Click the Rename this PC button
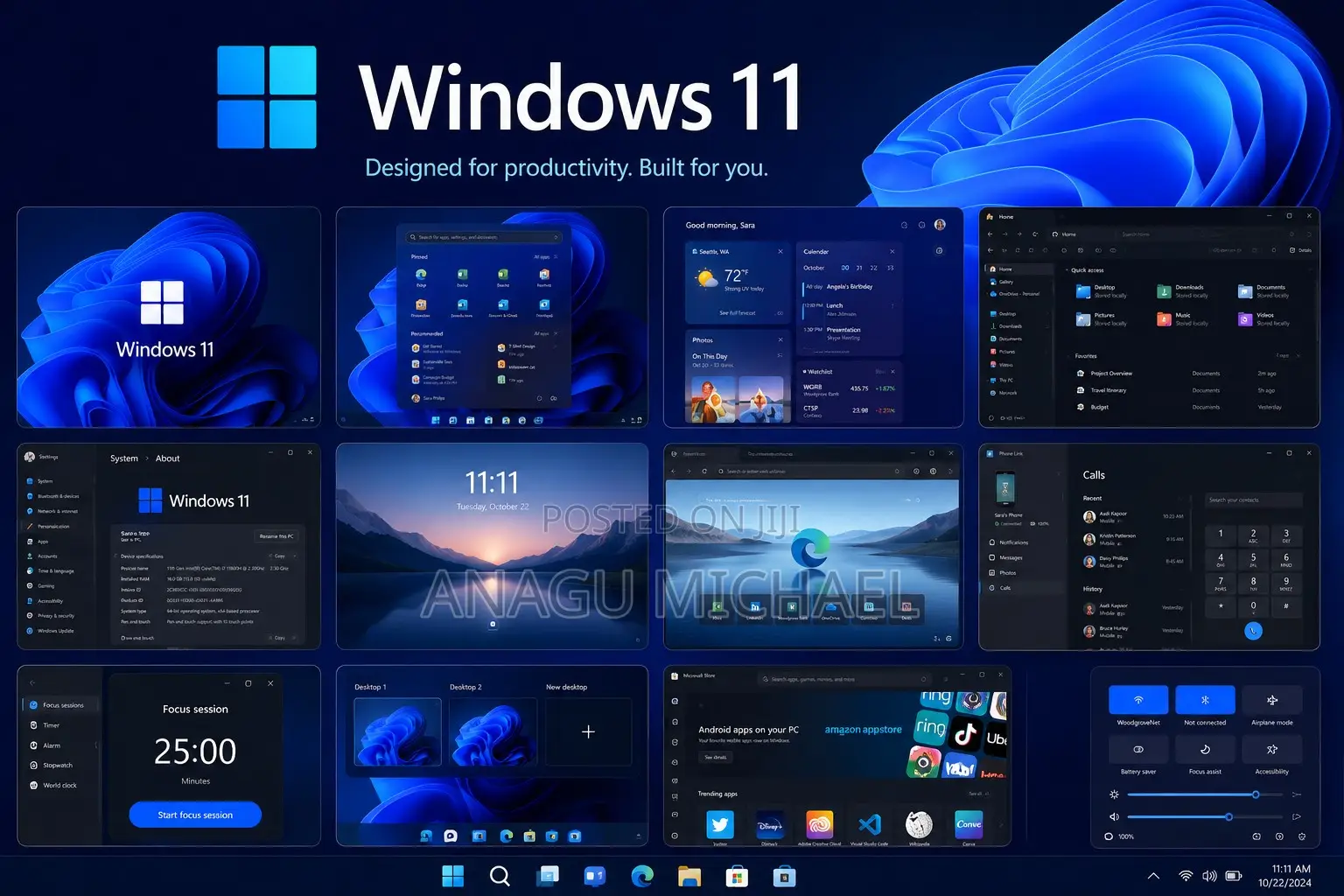Image resolution: width=1344 pixels, height=896 pixels. pyautogui.click(x=276, y=535)
